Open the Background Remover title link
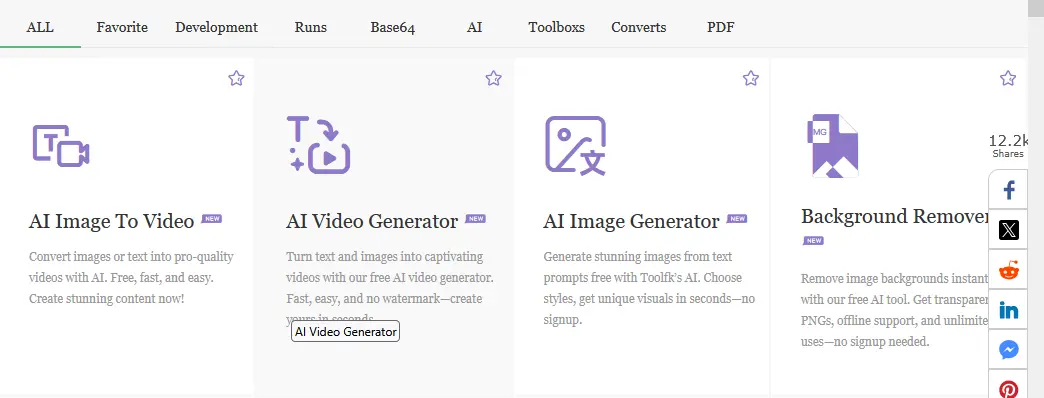 tap(896, 216)
